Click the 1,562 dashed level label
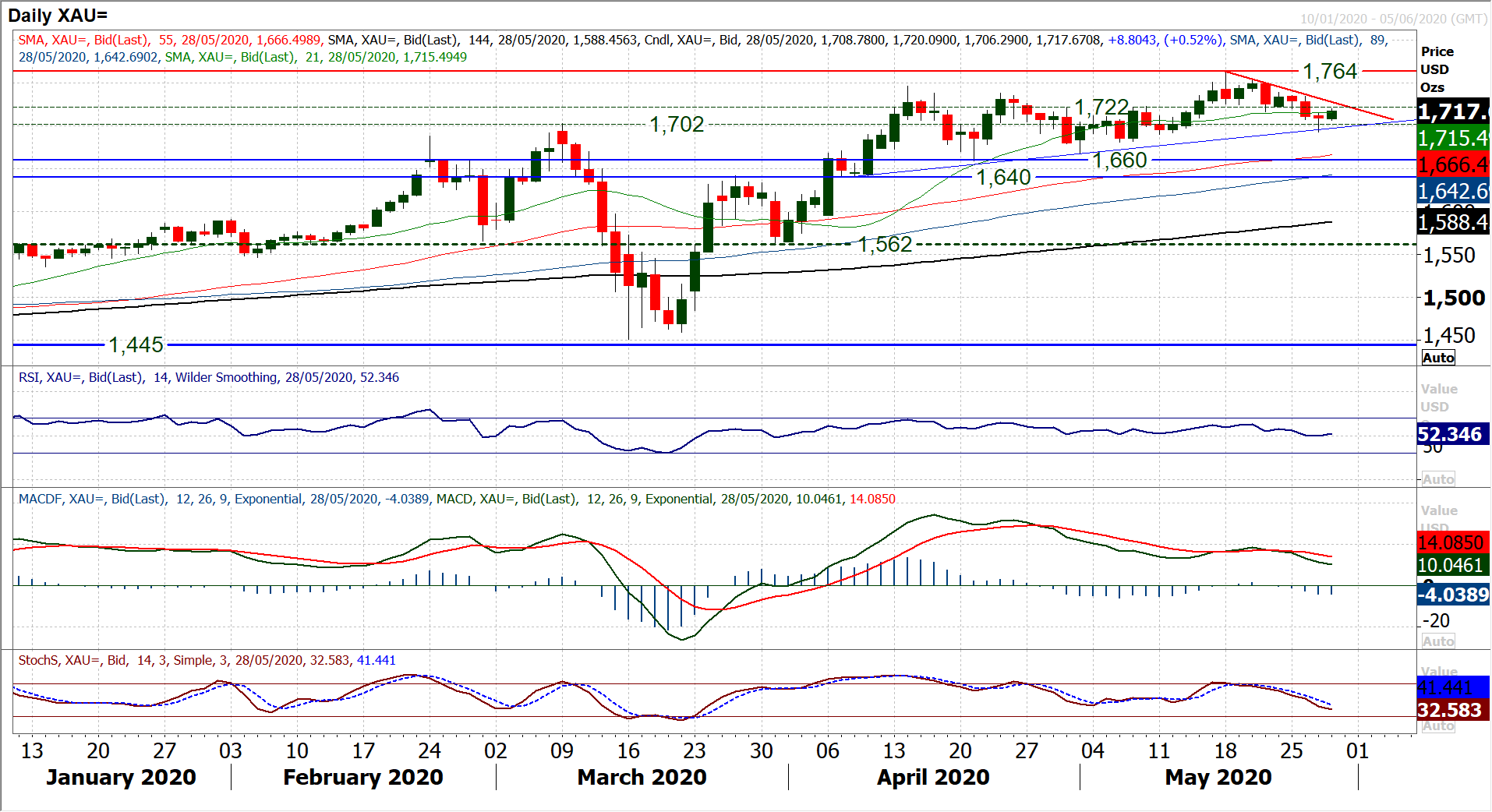The image size is (1492, 812). pyautogui.click(x=885, y=245)
